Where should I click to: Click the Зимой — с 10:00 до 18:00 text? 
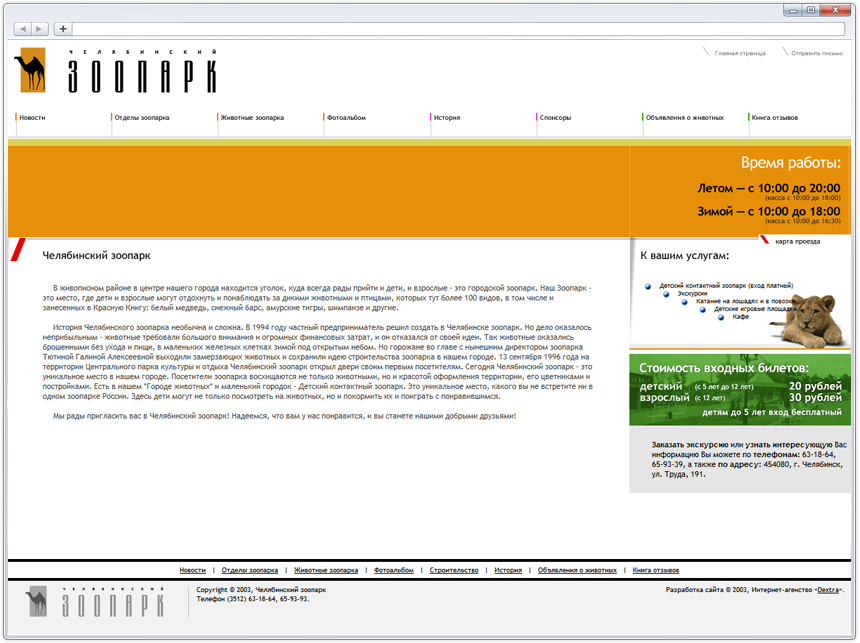(768, 211)
